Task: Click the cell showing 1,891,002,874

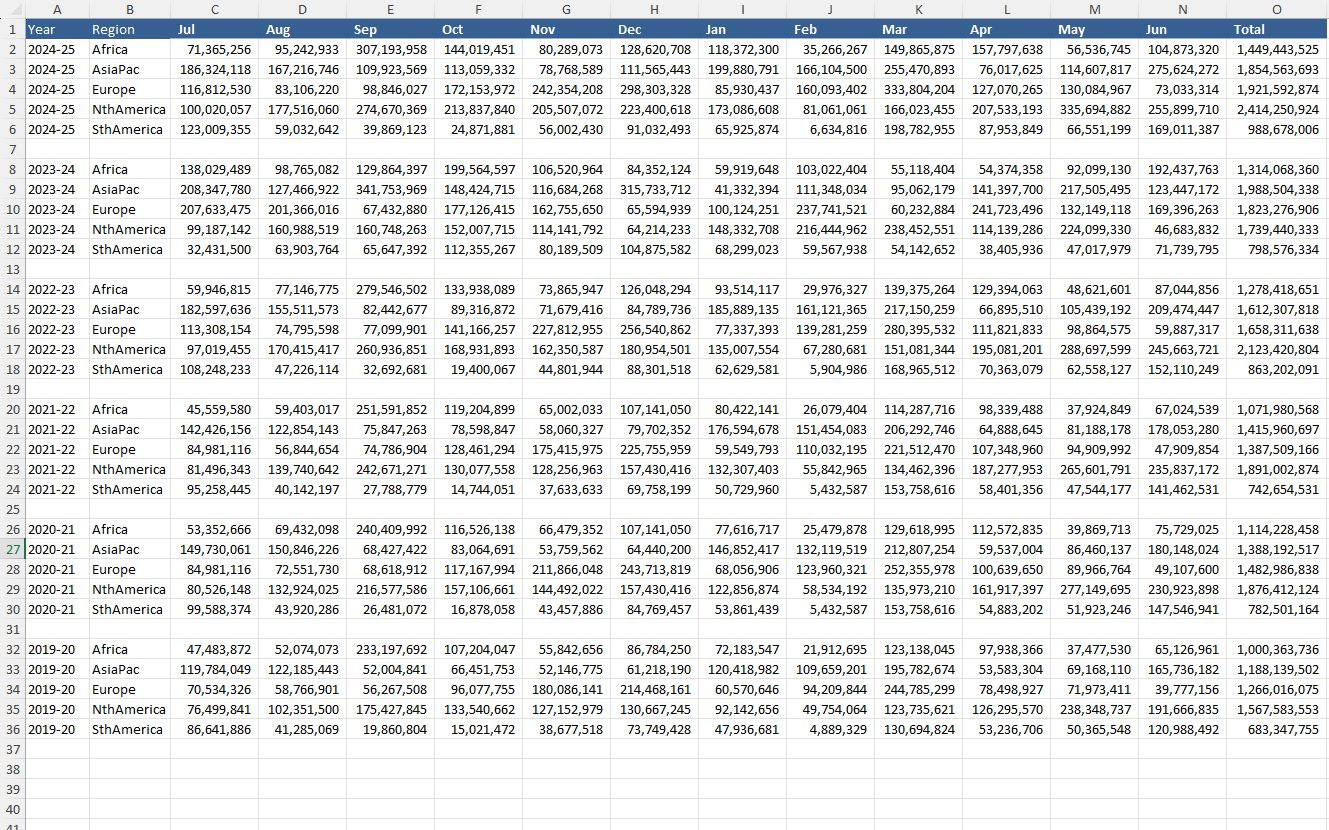Action: click(x=1277, y=469)
